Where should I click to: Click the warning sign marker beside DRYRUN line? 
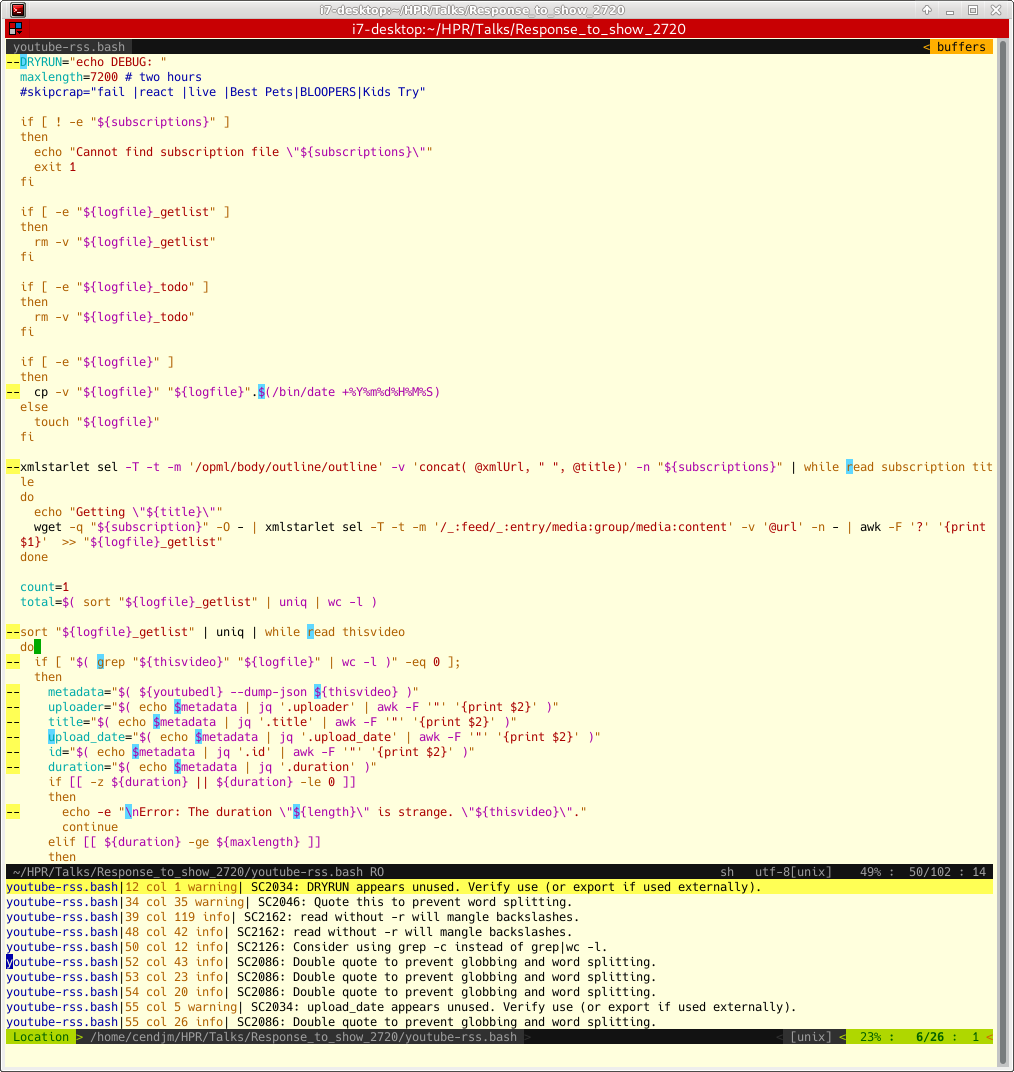[13, 62]
